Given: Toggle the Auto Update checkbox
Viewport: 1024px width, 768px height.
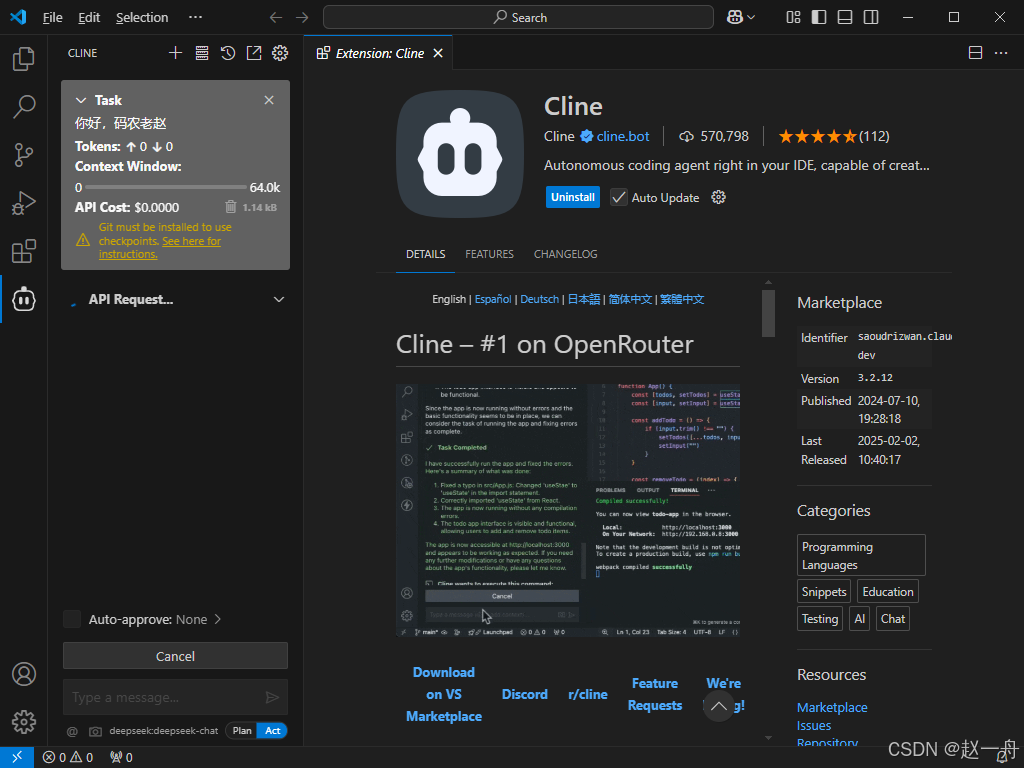Looking at the screenshot, I should pyautogui.click(x=618, y=197).
